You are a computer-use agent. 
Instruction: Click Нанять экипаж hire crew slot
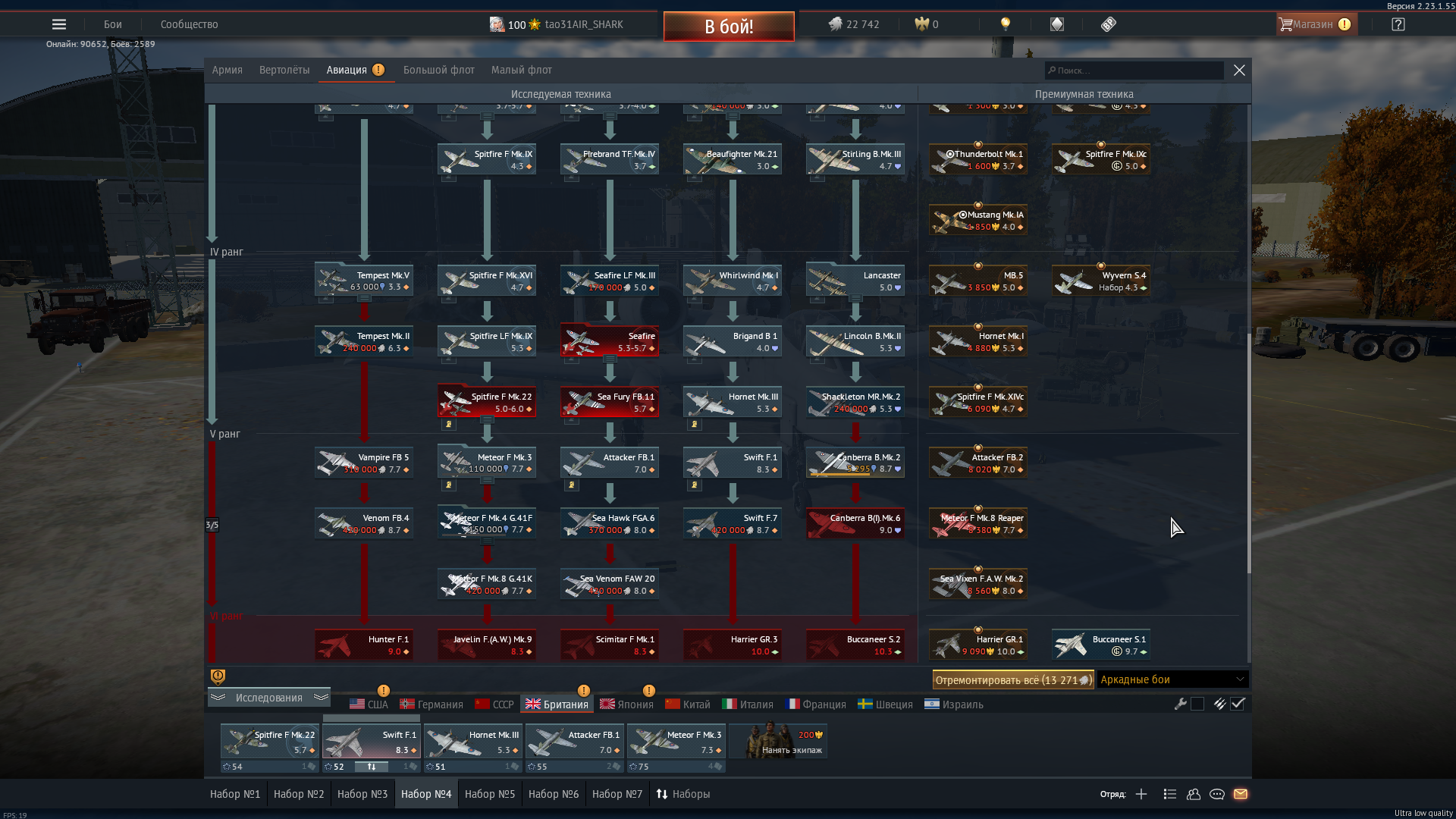[778, 742]
